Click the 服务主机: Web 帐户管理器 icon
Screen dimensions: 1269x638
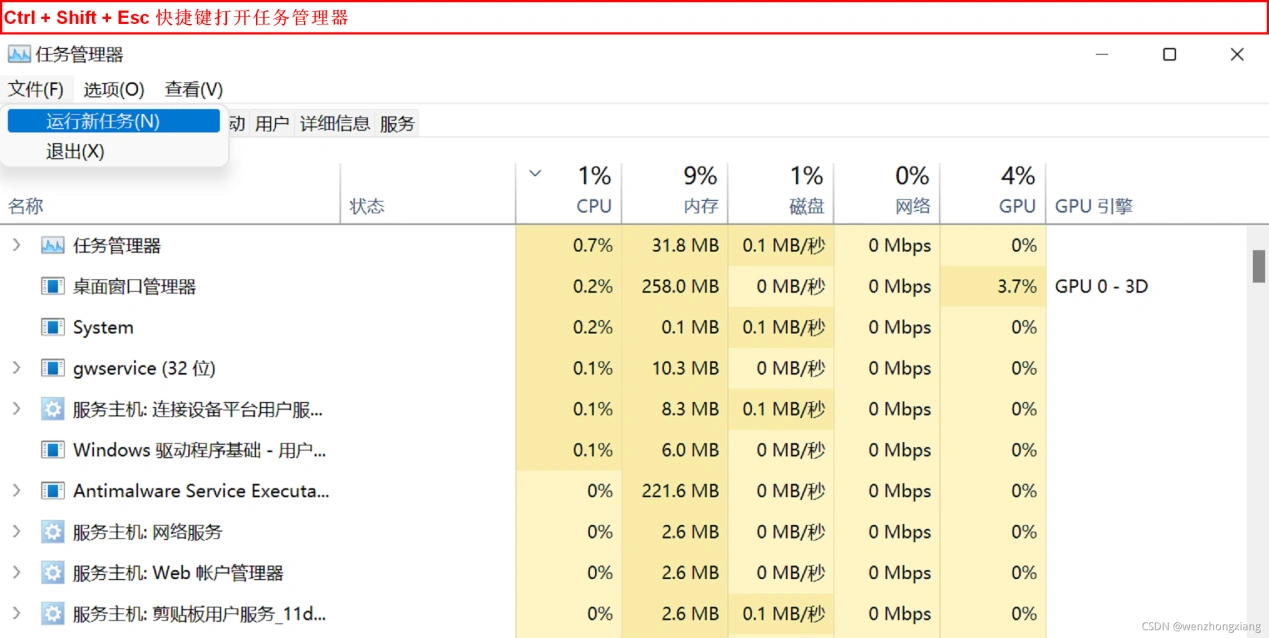point(52,572)
